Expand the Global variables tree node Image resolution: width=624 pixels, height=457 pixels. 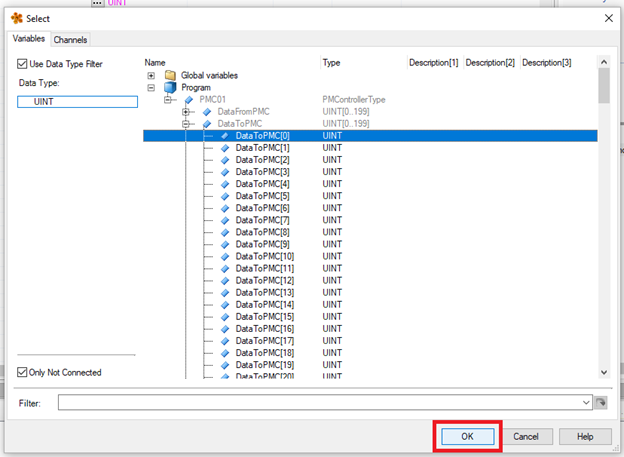click(x=151, y=75)
